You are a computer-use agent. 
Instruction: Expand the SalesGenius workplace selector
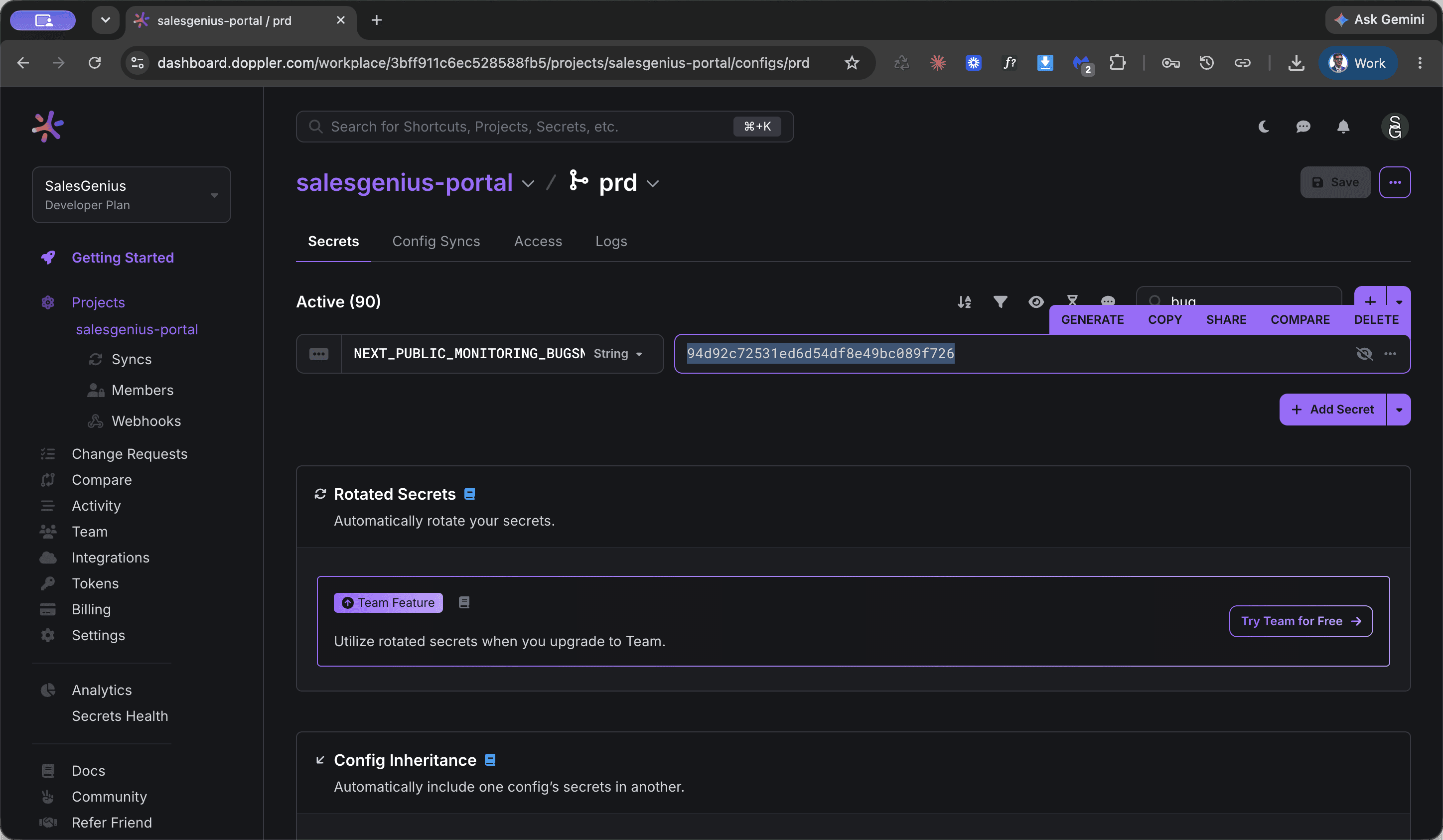(x=131, y=195)
